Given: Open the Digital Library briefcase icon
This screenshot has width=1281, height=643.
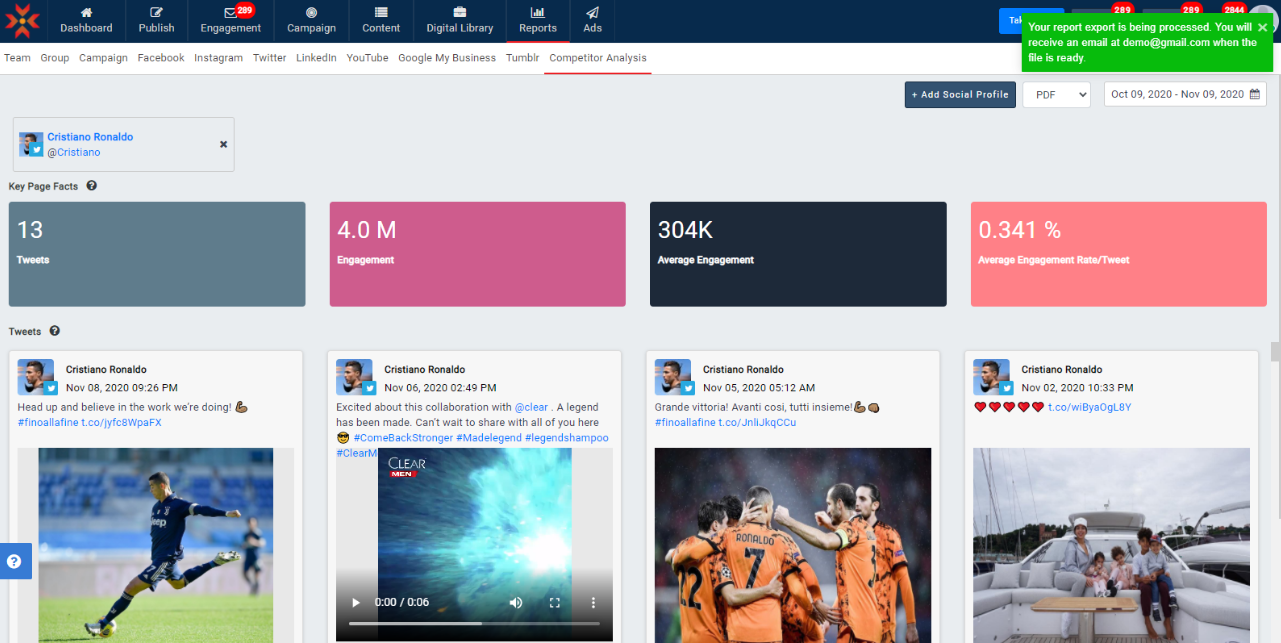Looking at the screenshot, I should [460, 12].
